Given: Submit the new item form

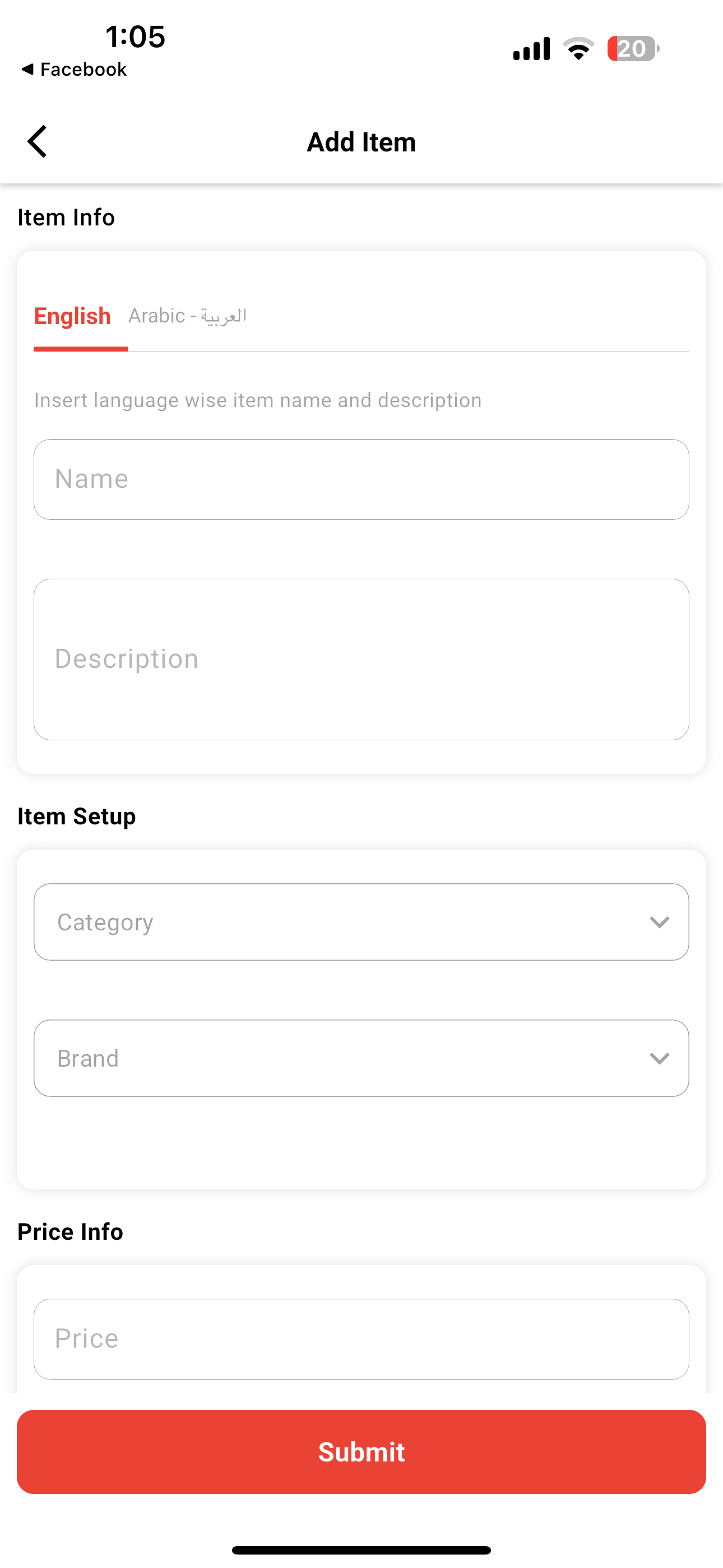Looking at the screenshot, I should click(361, 1452).
